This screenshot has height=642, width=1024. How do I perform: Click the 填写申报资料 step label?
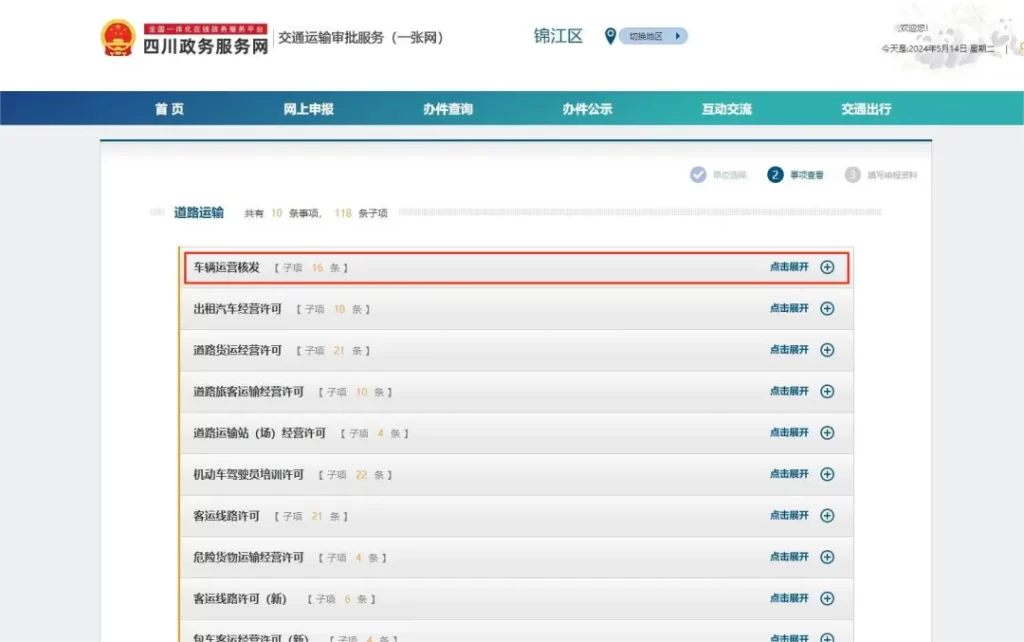(x=892, y=175)
